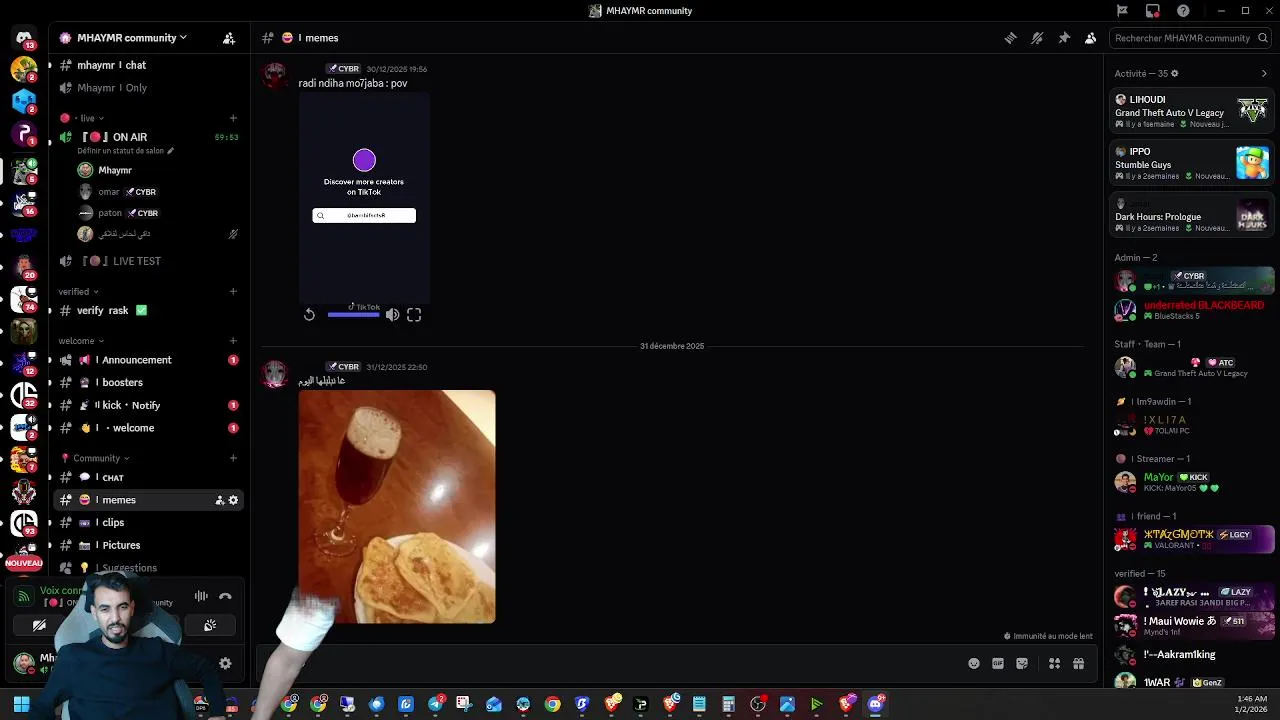
Task: Replay the TikTok video
Action: 309,315
